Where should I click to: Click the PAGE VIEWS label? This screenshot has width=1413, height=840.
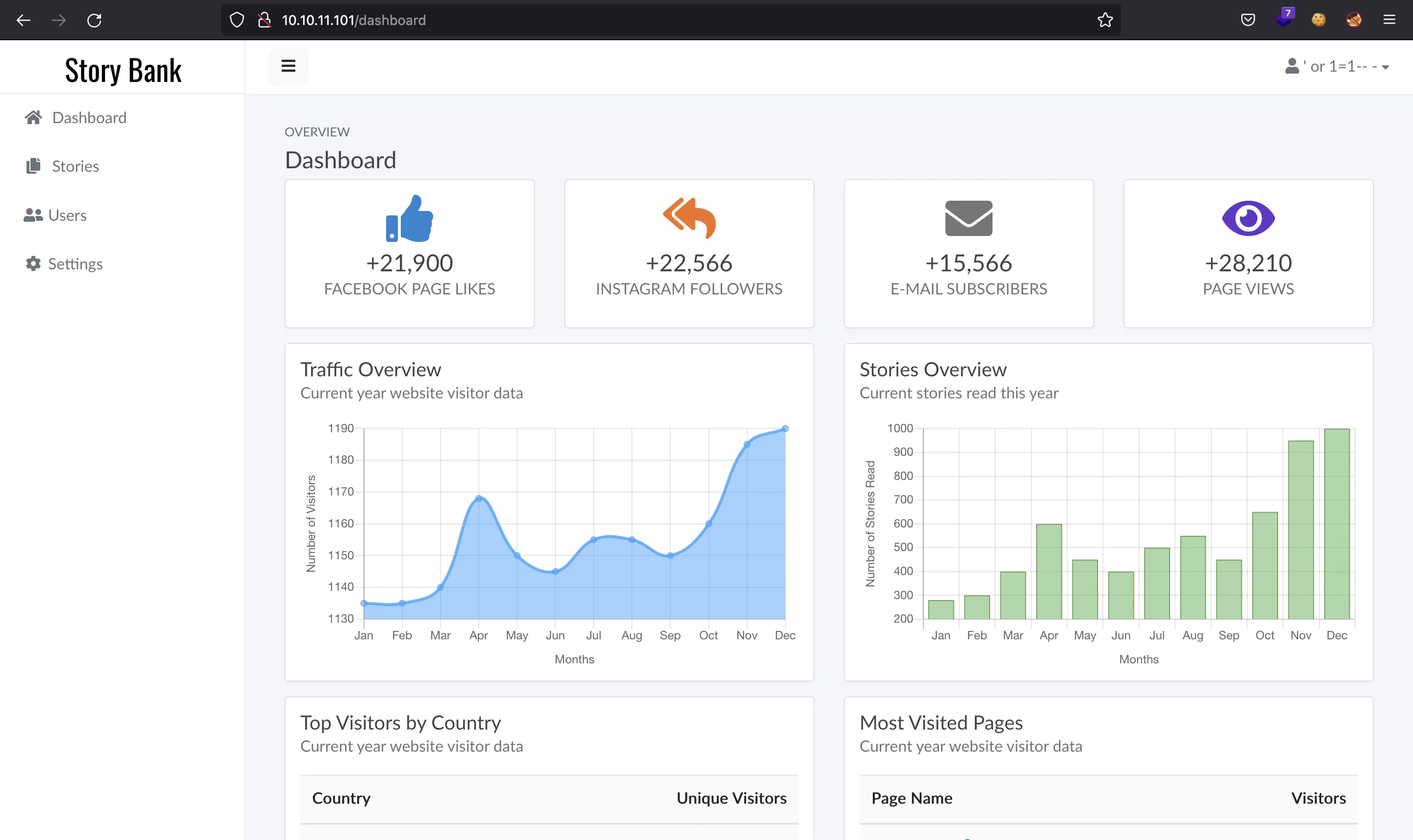tap(1248, 289)
